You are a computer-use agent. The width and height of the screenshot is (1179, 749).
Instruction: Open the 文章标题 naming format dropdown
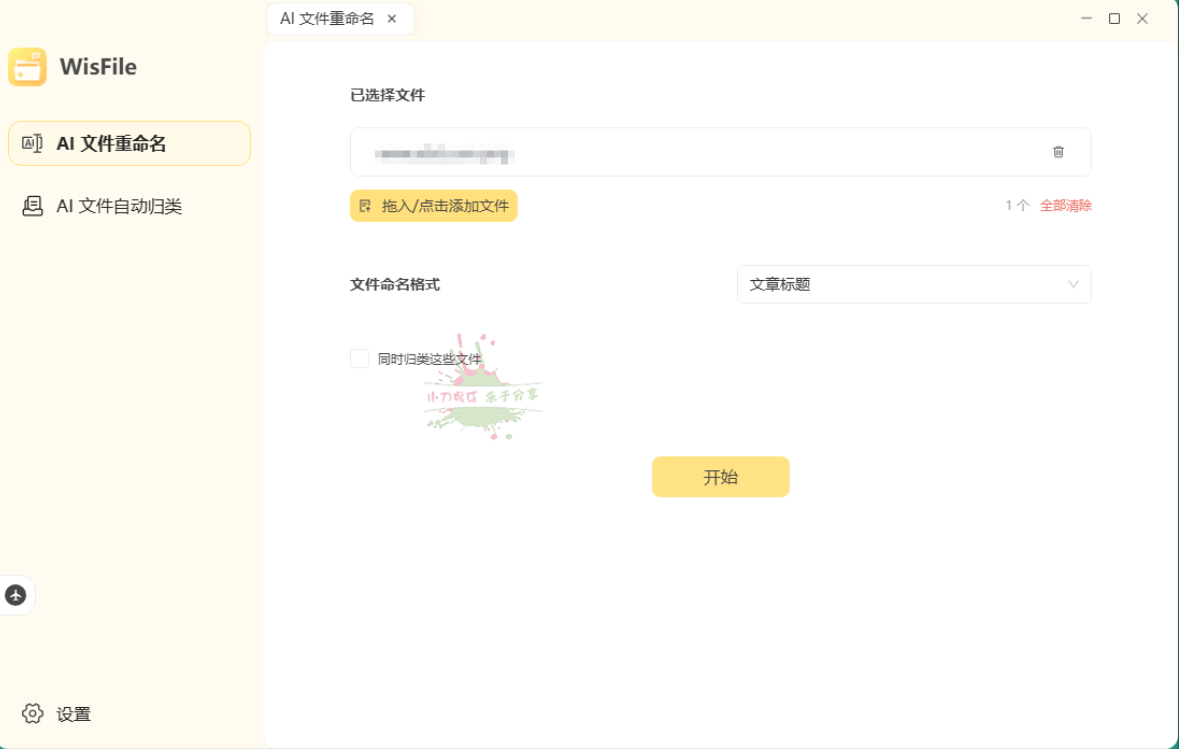coord(914,284)
